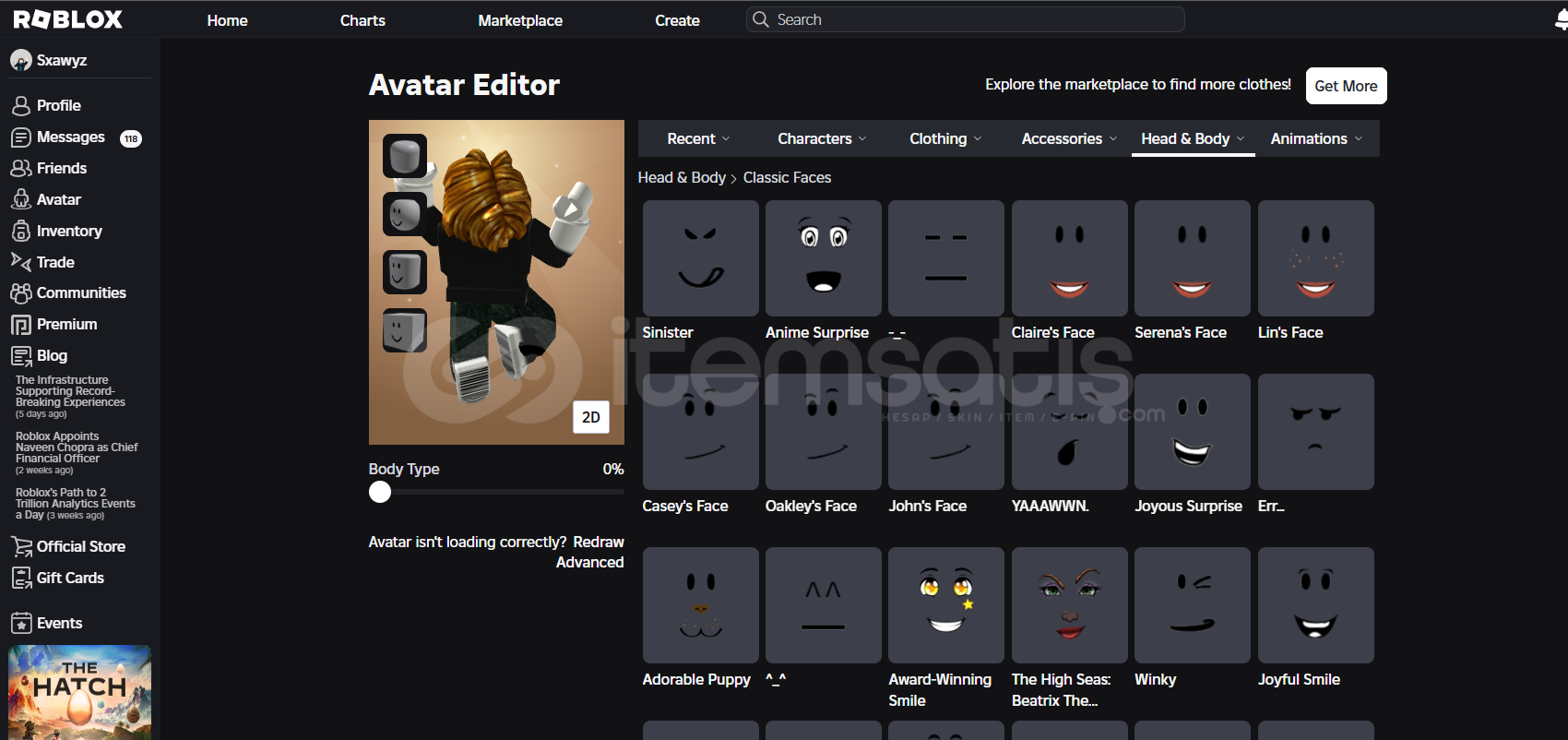
Task: Equip the Award-Winning Smile face
Action: click(x=946, y=605)
